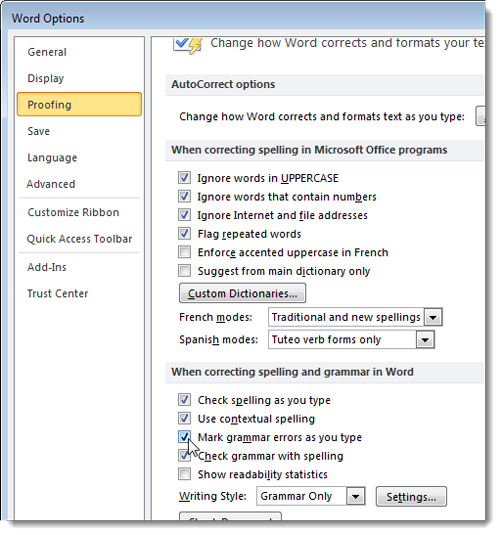Enable Enforce accented uppercase in French
This screenshot has height=535, width=500.
(x=184, y=252)
